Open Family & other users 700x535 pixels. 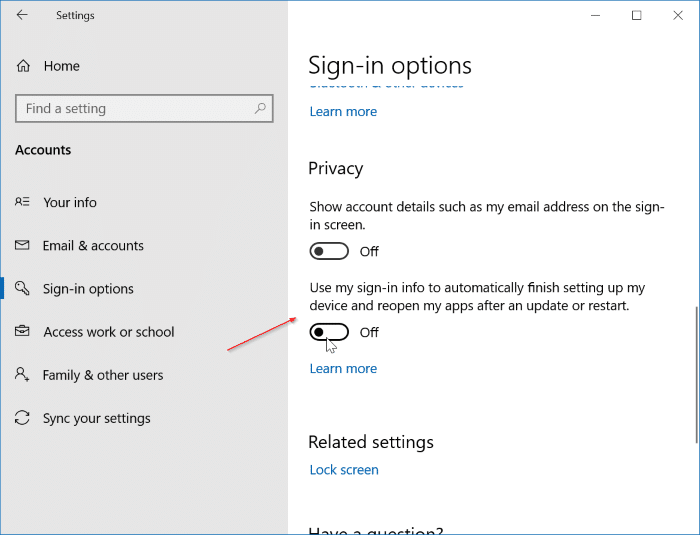point(103,375)
